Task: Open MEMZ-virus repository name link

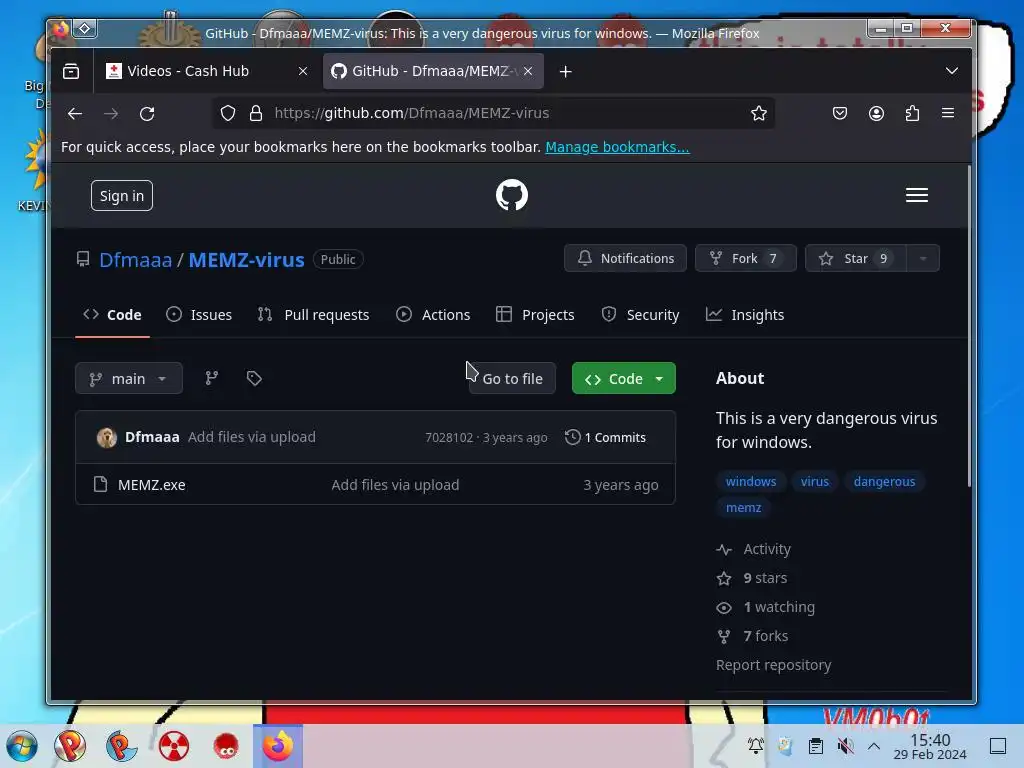Action: [x=246, y=260]
